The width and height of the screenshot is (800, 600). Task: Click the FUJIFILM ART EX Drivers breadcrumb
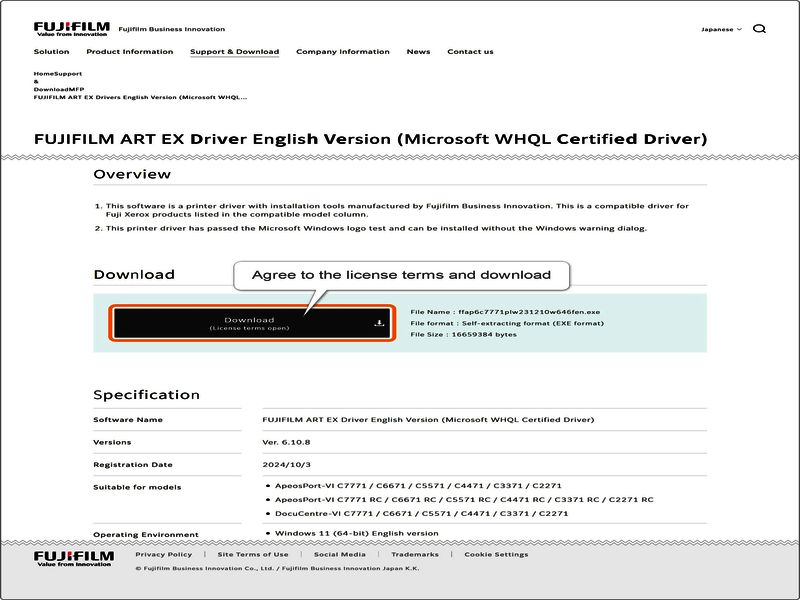[140, 97]
